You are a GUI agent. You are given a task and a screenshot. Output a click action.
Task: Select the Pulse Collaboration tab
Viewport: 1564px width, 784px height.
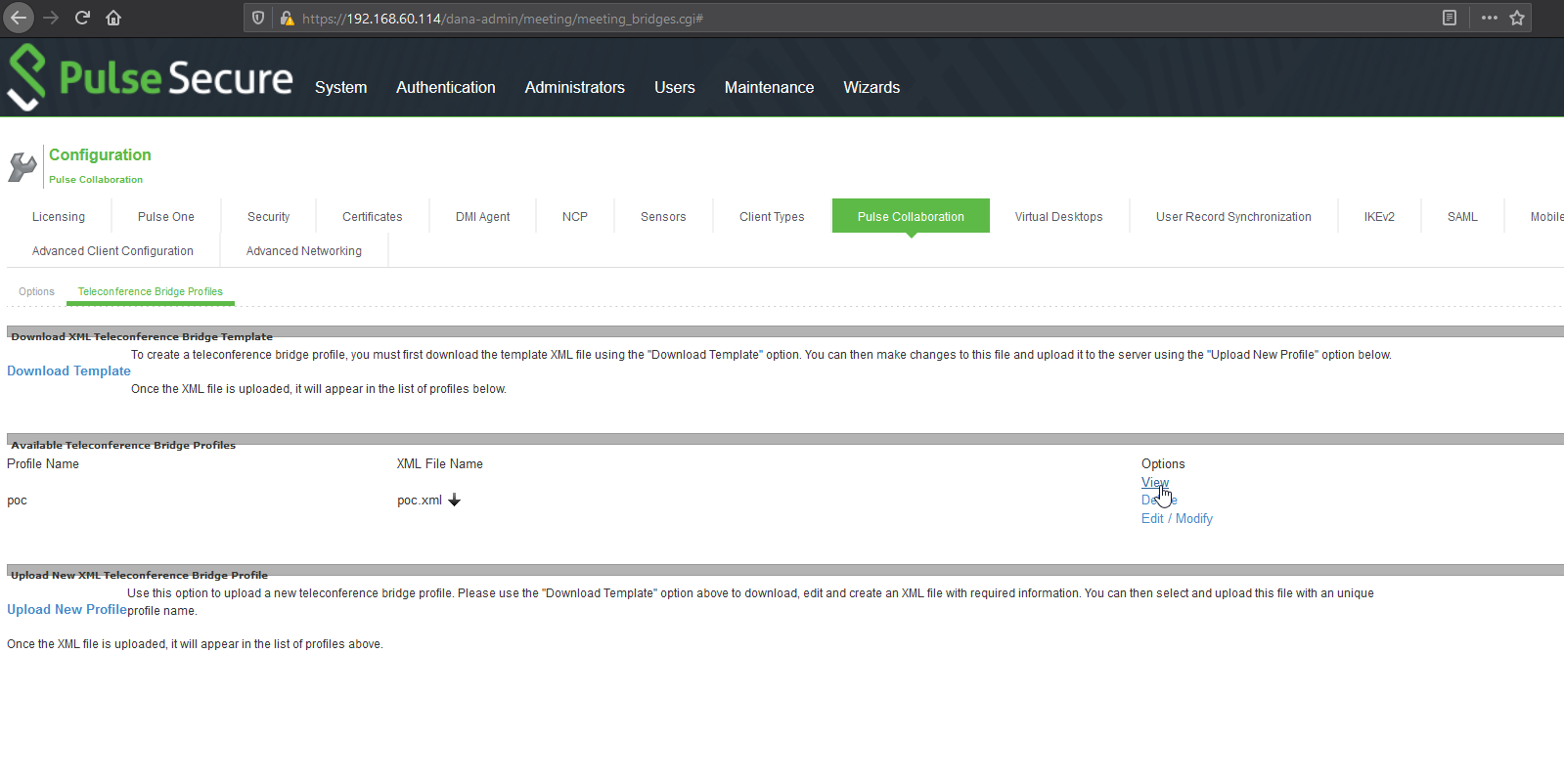point(911,216)
